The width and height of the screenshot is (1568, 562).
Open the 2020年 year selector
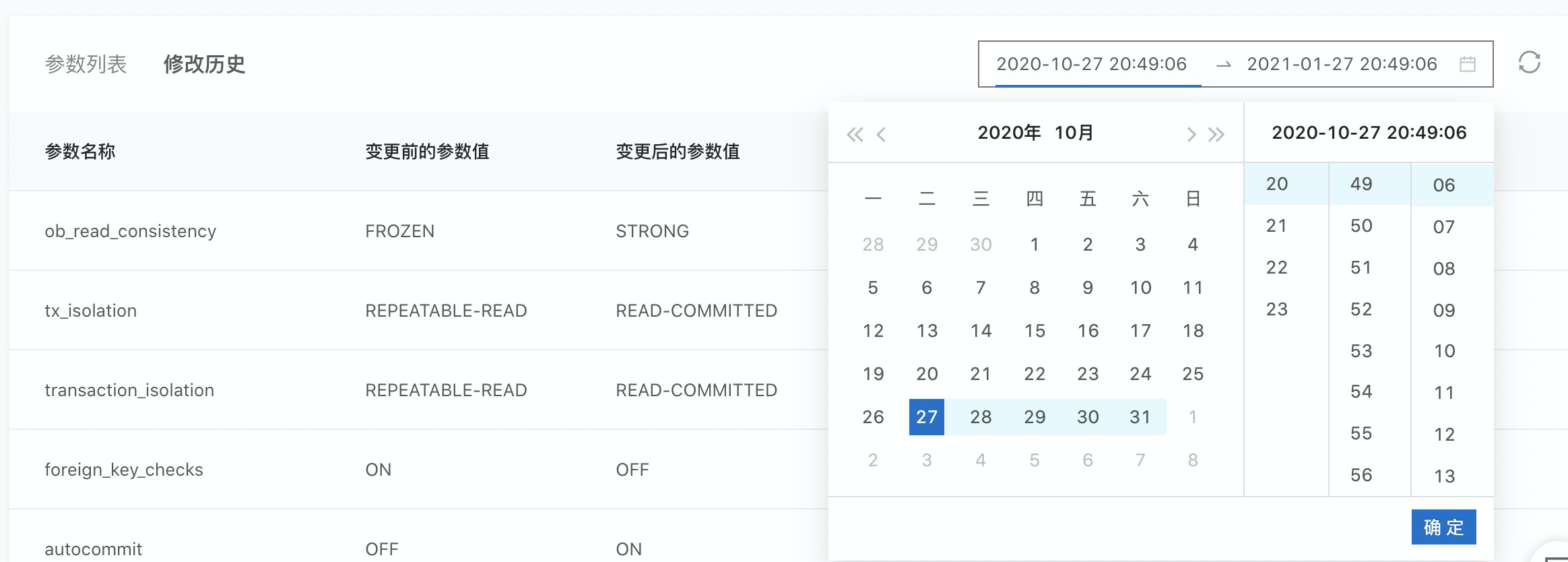(1009, 133)
